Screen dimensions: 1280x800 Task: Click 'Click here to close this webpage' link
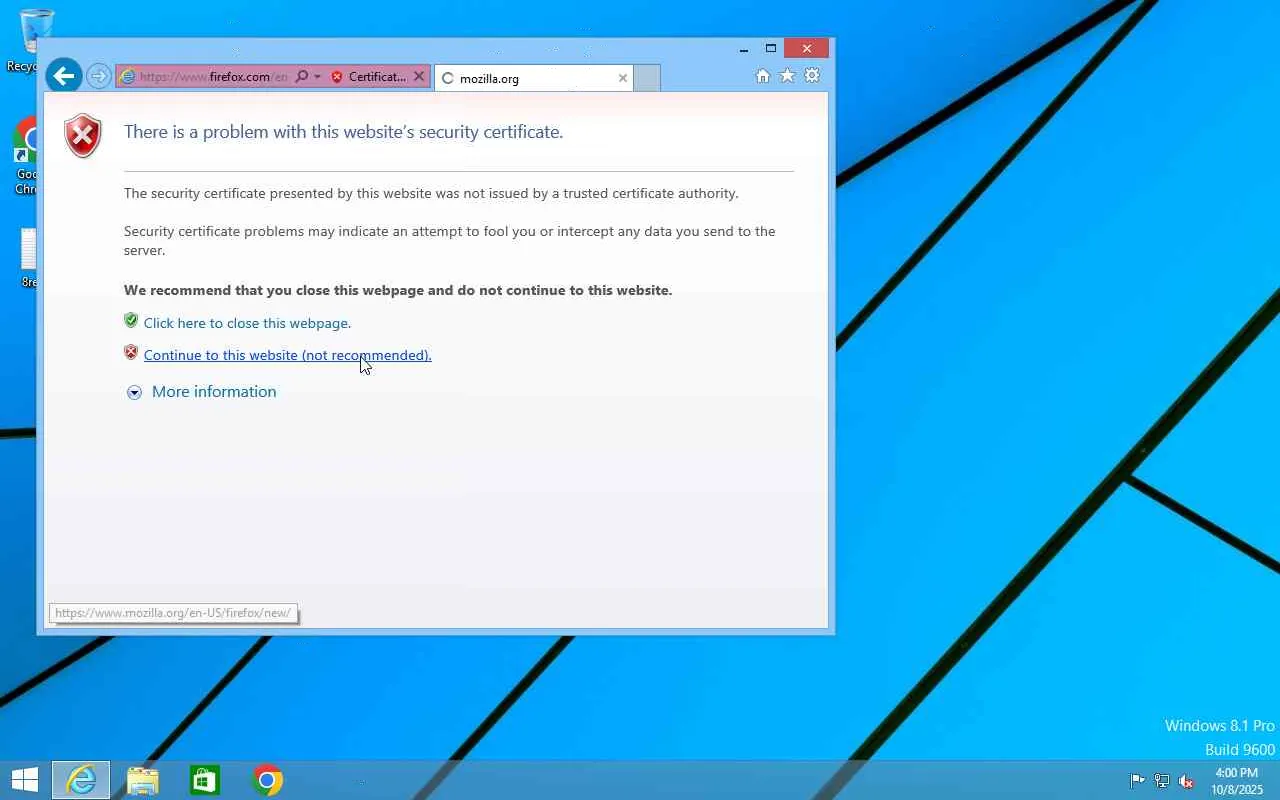pos(247,323)
